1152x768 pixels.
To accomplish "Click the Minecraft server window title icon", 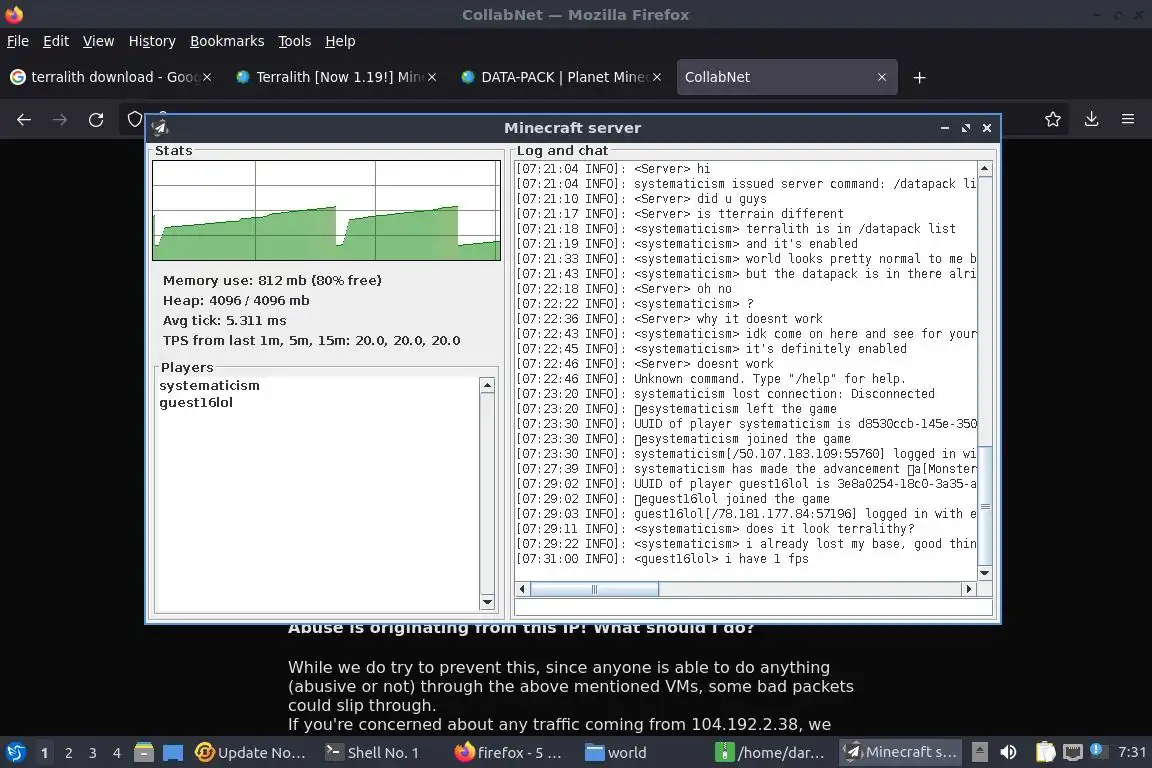I will pyautogui.click(x=160, y=128).
